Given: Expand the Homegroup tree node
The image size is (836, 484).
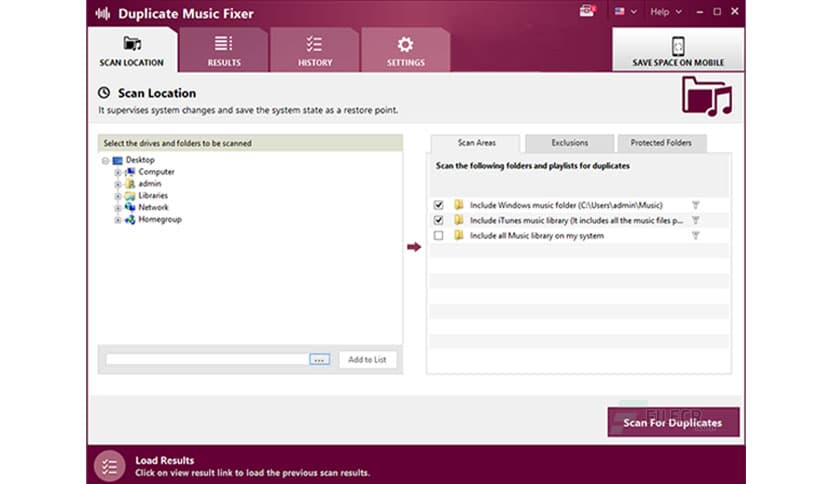Looking at the screenshot, I should tap(118, 220).
